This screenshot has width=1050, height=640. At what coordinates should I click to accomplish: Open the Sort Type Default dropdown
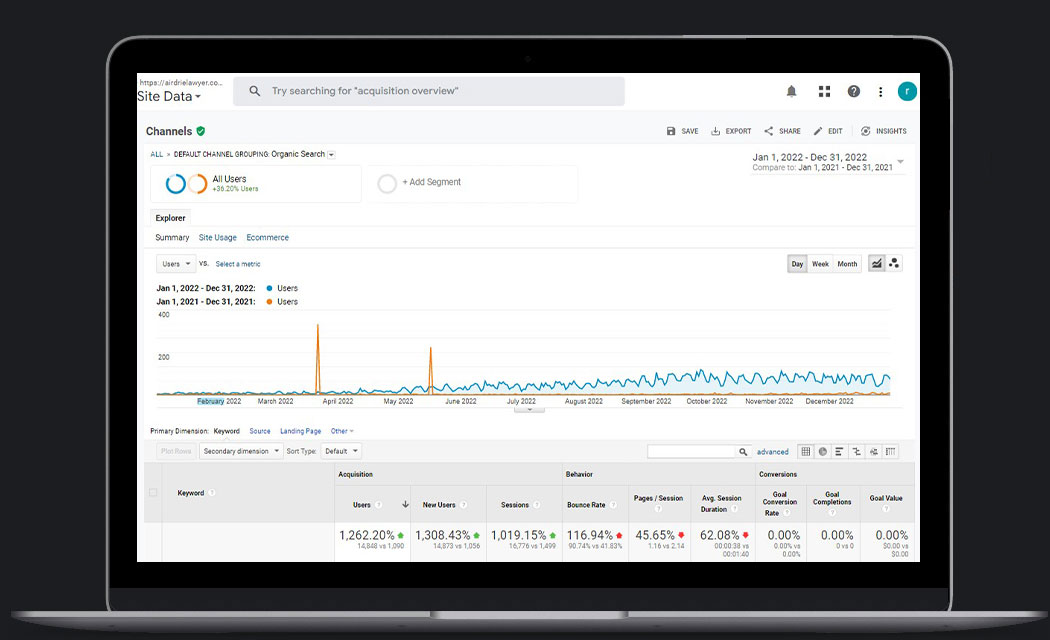341,451
